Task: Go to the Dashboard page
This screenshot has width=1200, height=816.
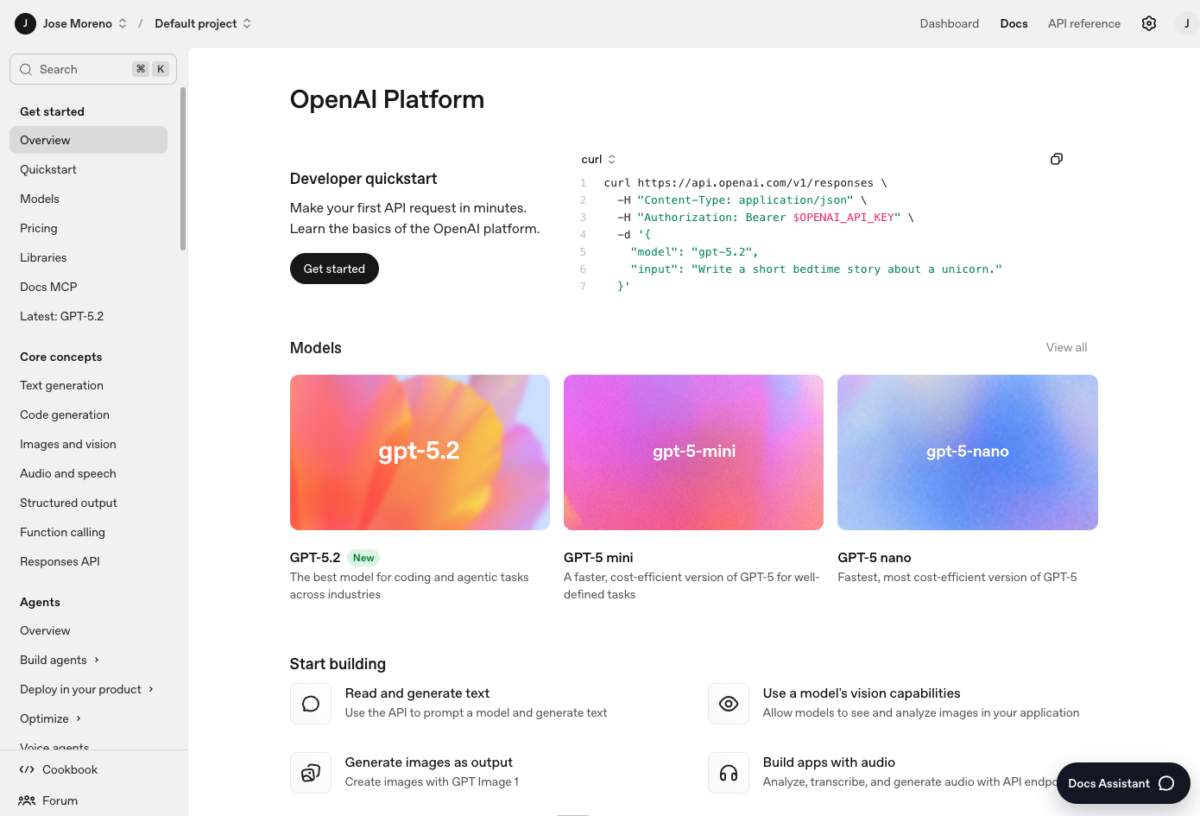Action: tap(948, 22)
